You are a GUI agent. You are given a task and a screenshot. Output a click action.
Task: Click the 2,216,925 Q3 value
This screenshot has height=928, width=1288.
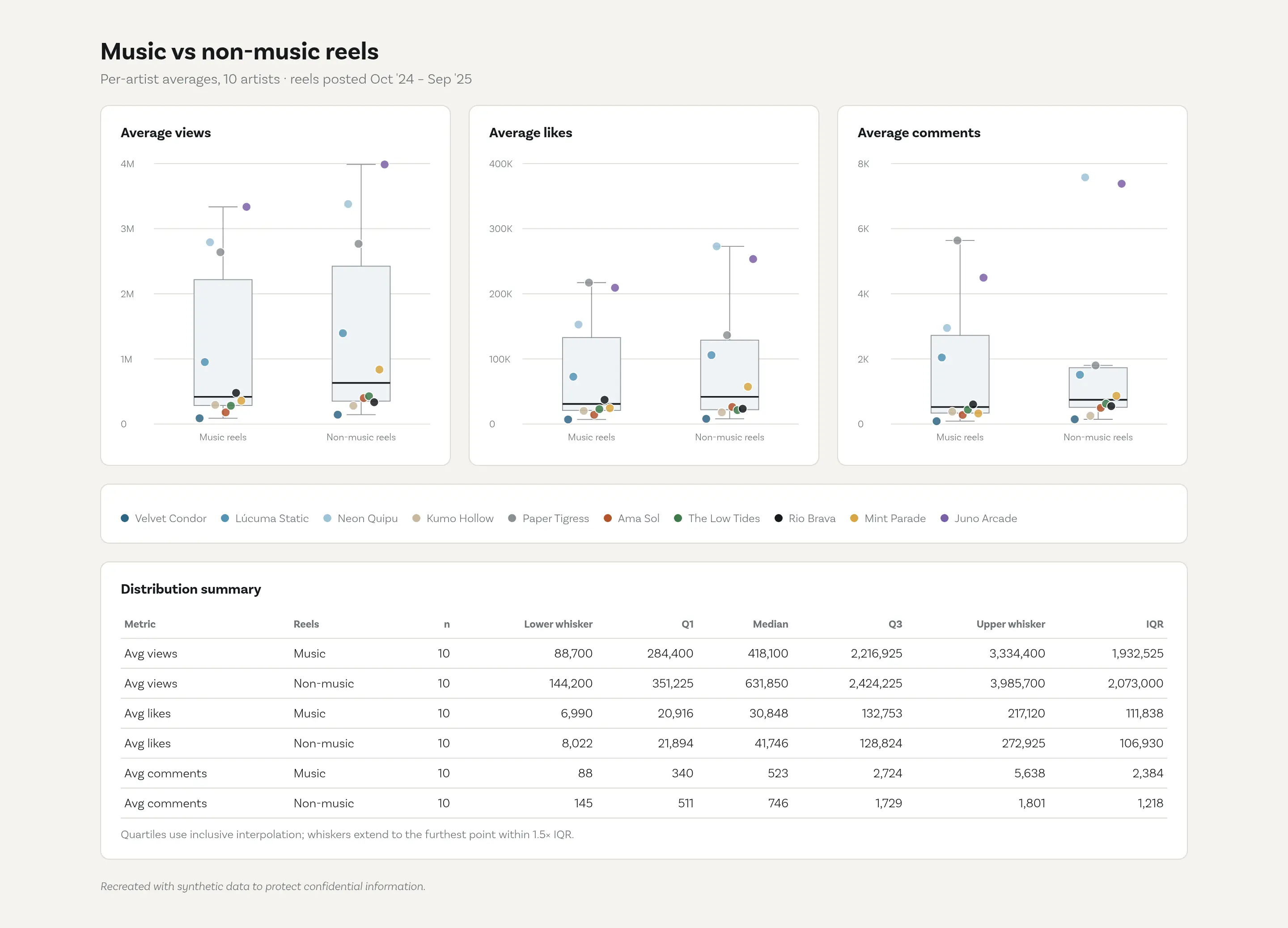click(x=876, y=653)
